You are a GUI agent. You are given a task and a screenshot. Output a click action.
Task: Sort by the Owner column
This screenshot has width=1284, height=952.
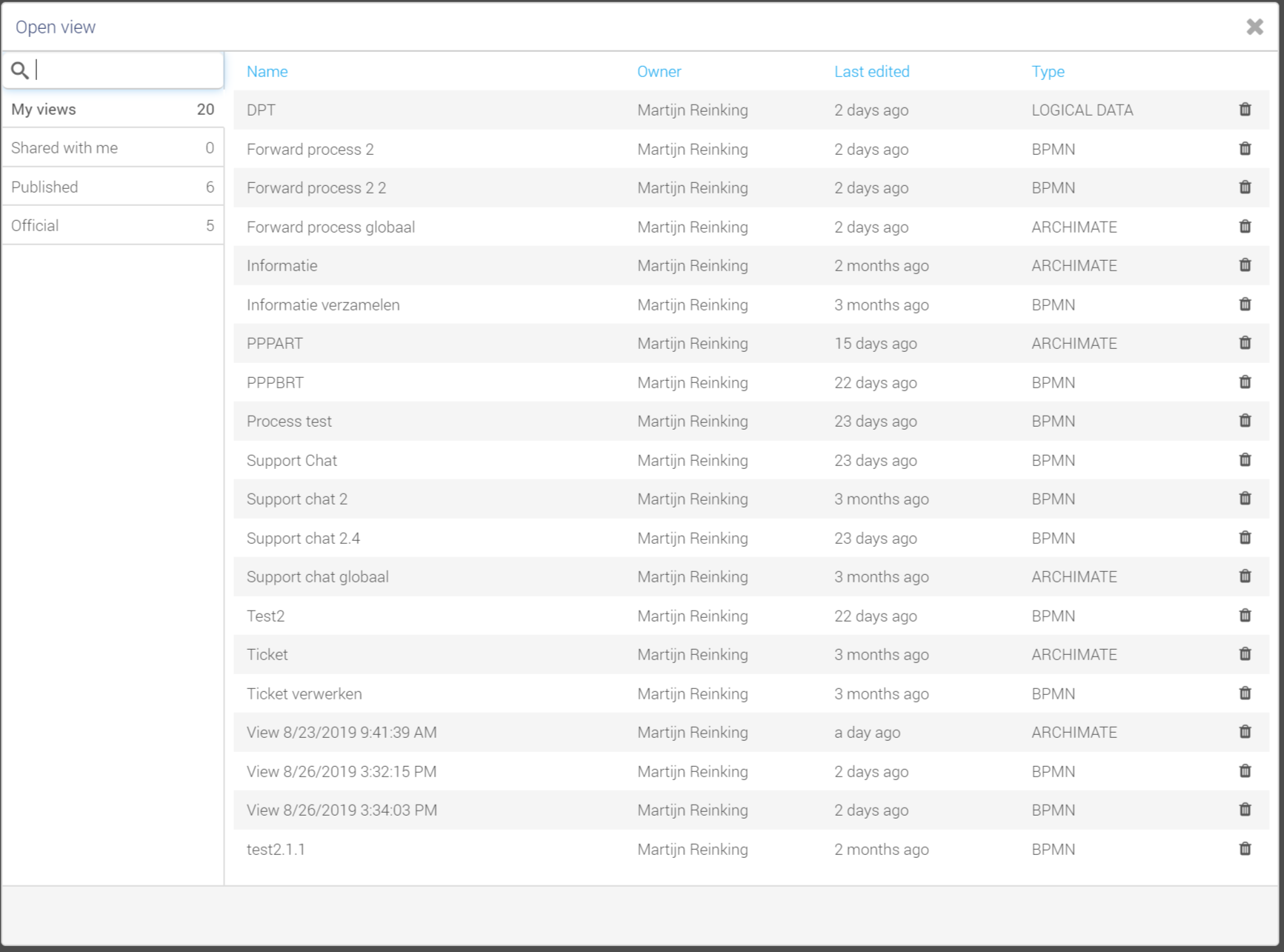(659, 71)
